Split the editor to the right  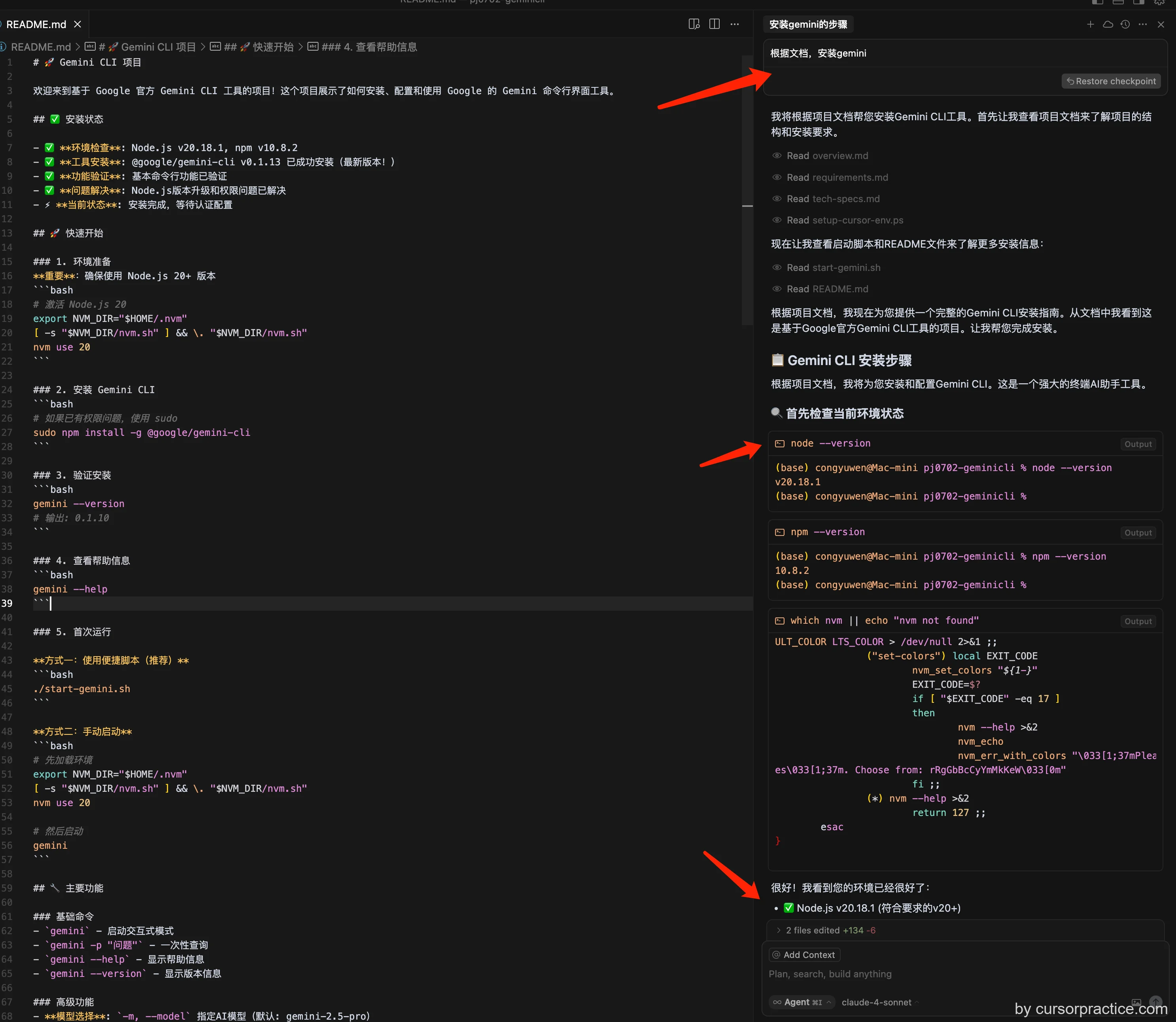(x=714, y=24)
